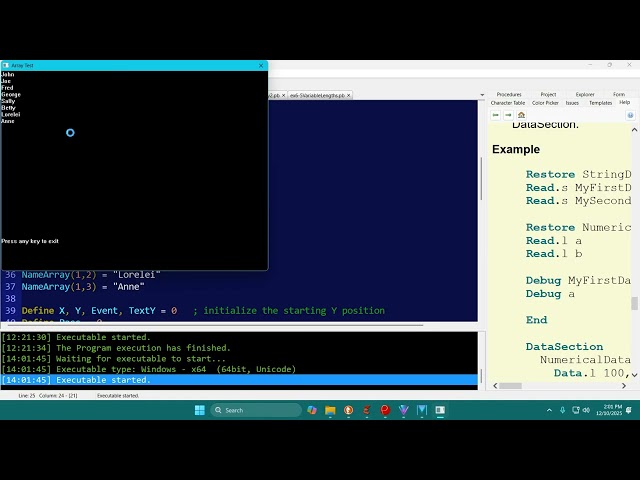Click the Help panel scroll down arrow
This screenshot has height=480, width=640.
[x=634, y=374]
